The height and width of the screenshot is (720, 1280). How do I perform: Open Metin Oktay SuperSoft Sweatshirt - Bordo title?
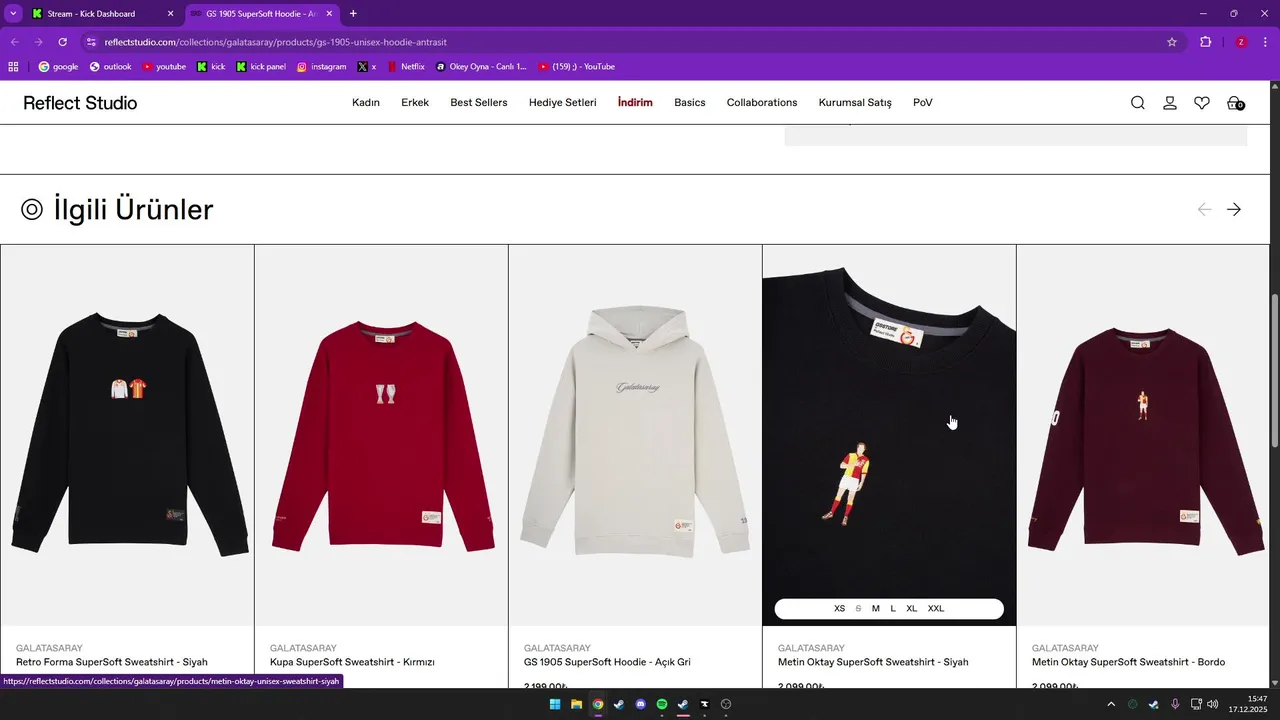coord(1128,662)
